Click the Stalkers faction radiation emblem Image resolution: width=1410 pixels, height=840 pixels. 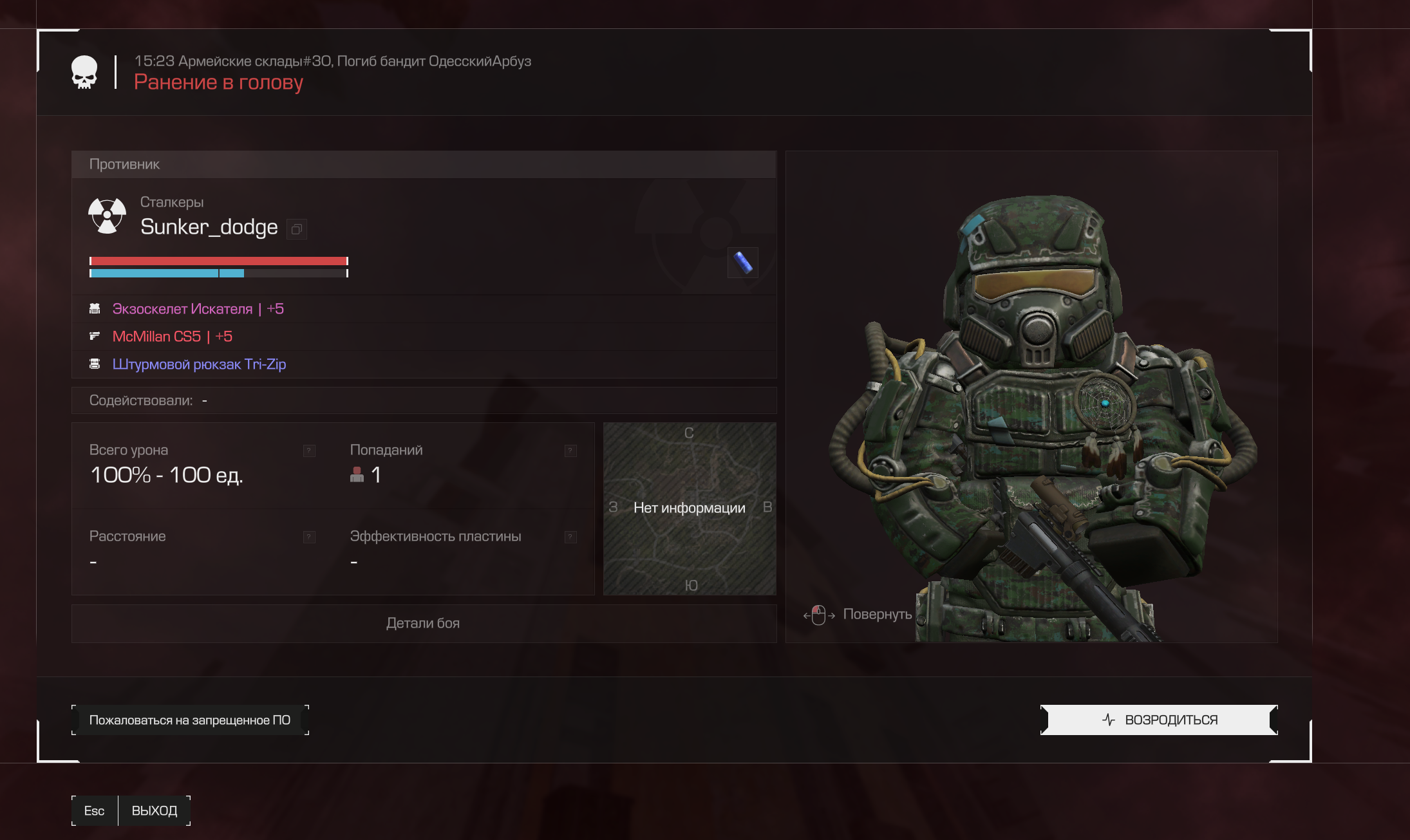[107, 216]
